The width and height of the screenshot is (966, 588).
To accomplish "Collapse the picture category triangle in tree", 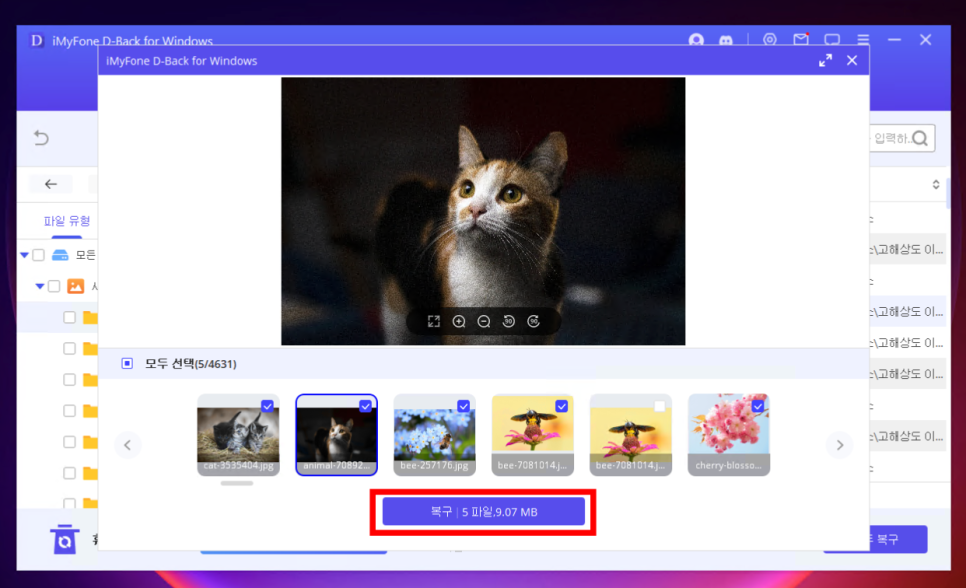I will [x=39, y=286].
